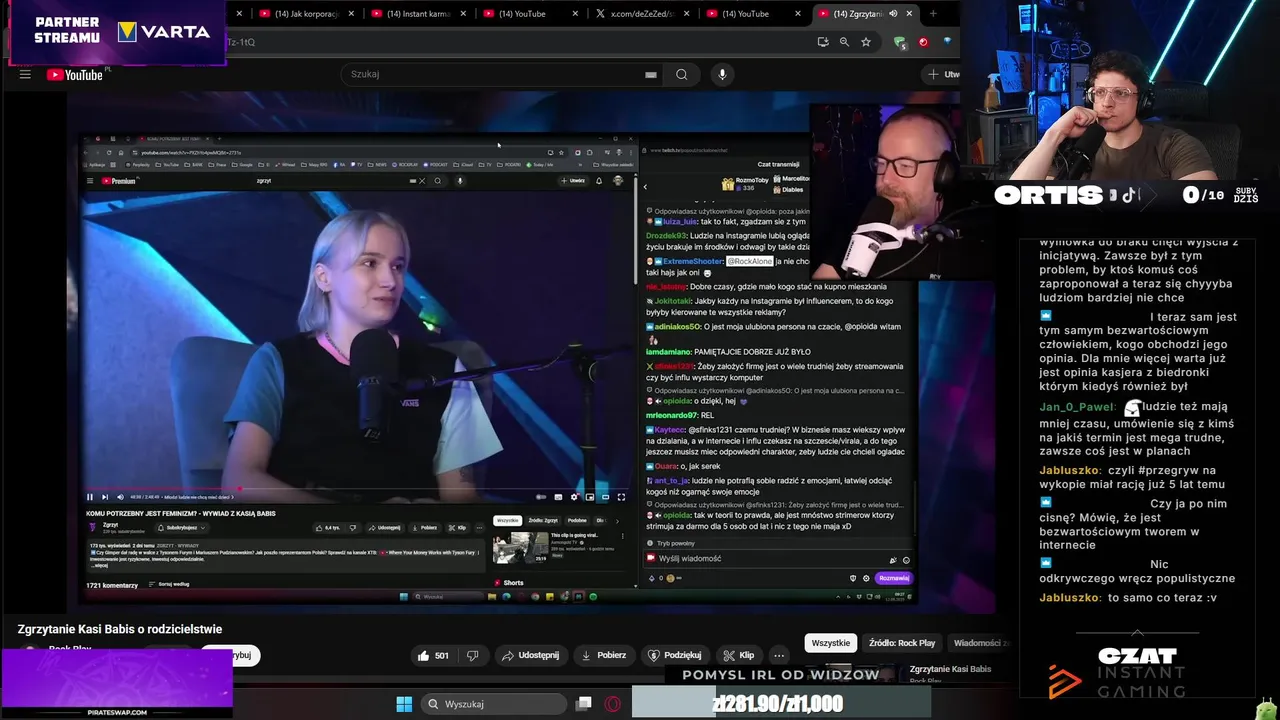Click the install/cast icon in the address bar

coord(822,42)
